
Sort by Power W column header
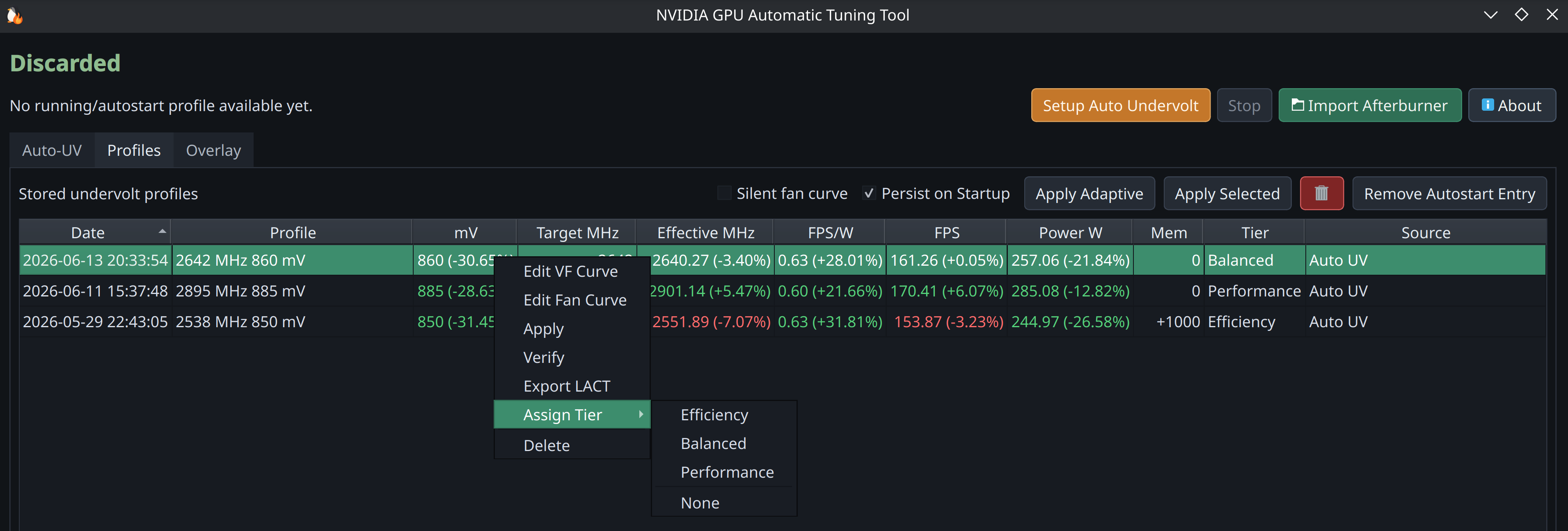(1070, 232)
